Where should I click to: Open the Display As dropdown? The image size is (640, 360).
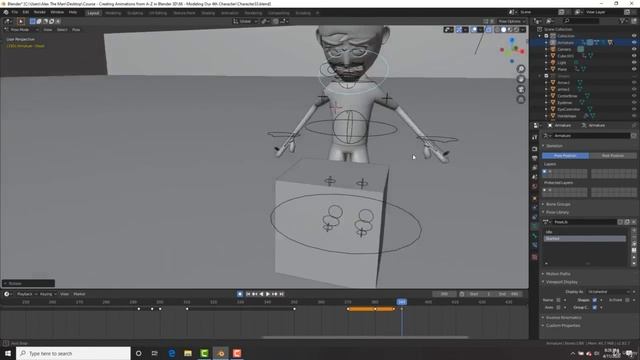tap(610, 292)
